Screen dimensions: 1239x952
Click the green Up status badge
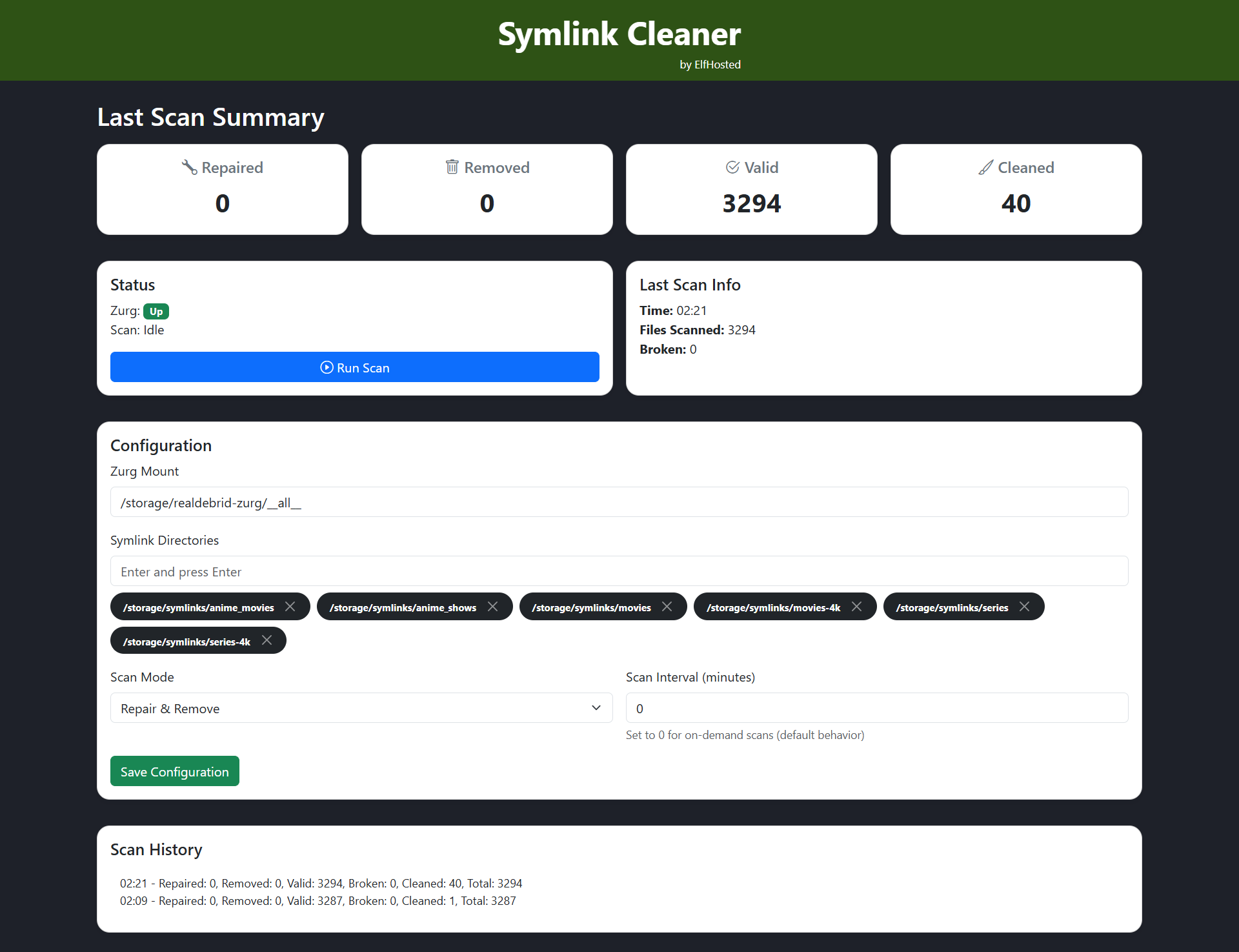tap(156, 311)
